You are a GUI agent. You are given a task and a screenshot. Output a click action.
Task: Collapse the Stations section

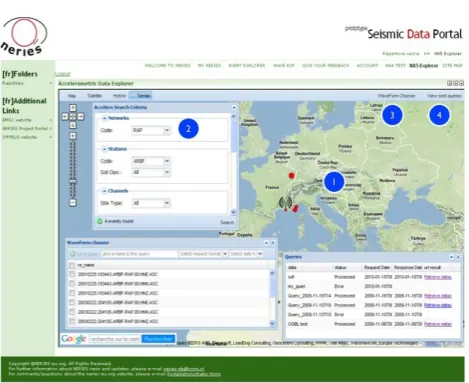pos(104,149)
